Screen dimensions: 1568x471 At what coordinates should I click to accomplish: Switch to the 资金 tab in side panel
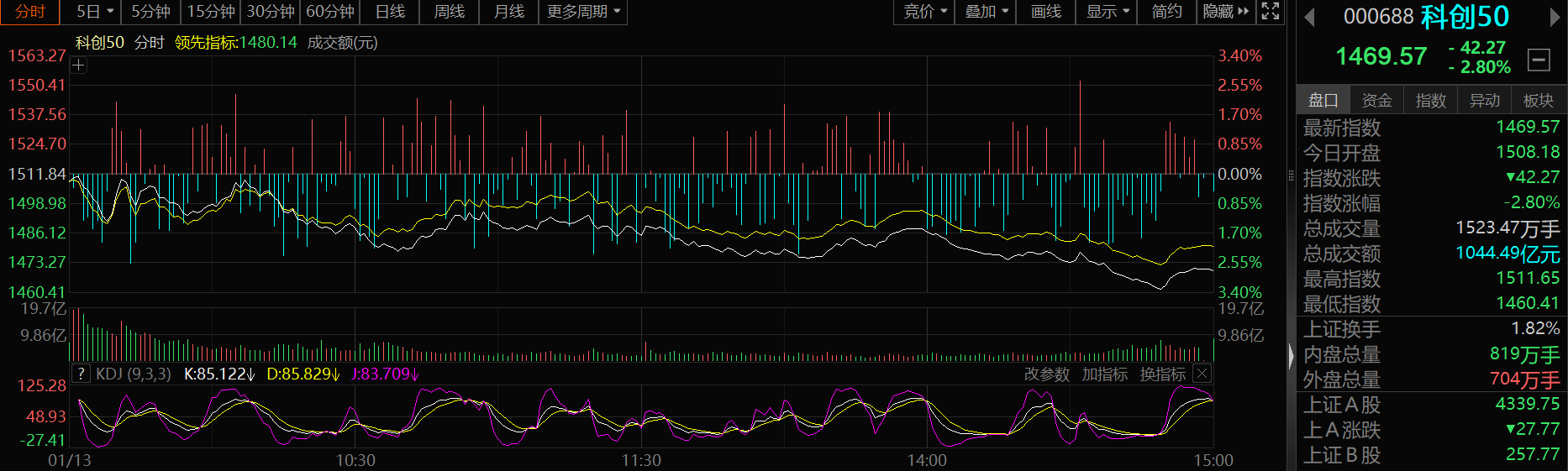tap(1376, 100)
